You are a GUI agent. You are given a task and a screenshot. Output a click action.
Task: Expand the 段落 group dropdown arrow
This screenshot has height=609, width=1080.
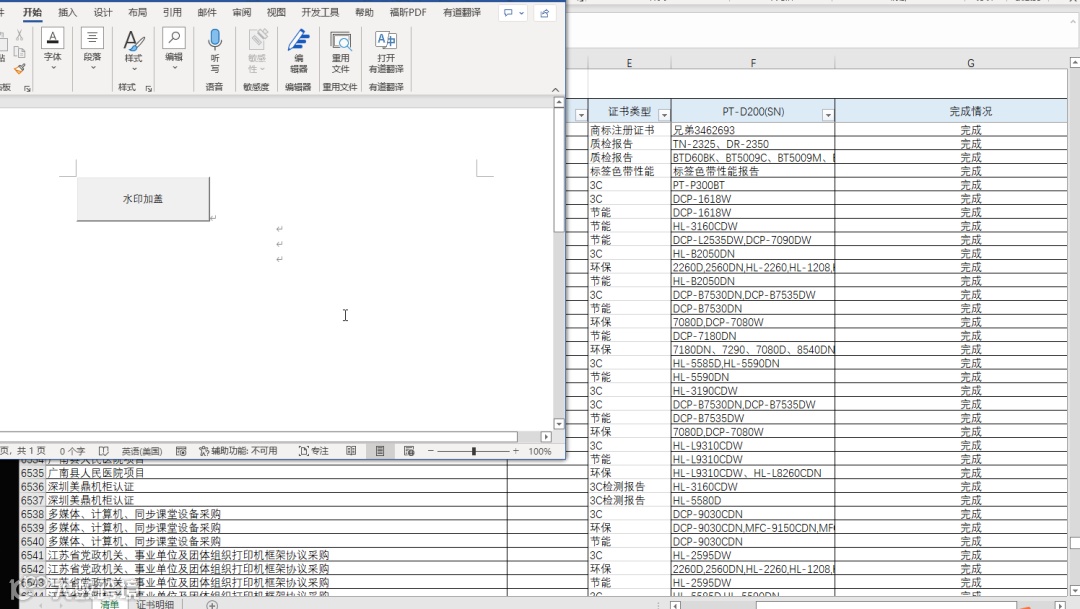pos(92,68)
